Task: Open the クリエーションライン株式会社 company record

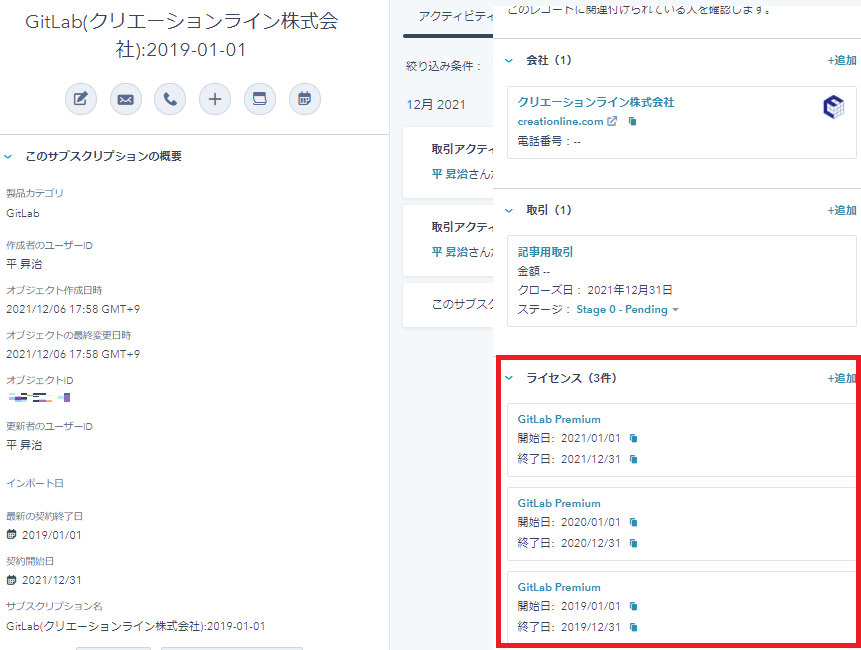Action: 596,102
